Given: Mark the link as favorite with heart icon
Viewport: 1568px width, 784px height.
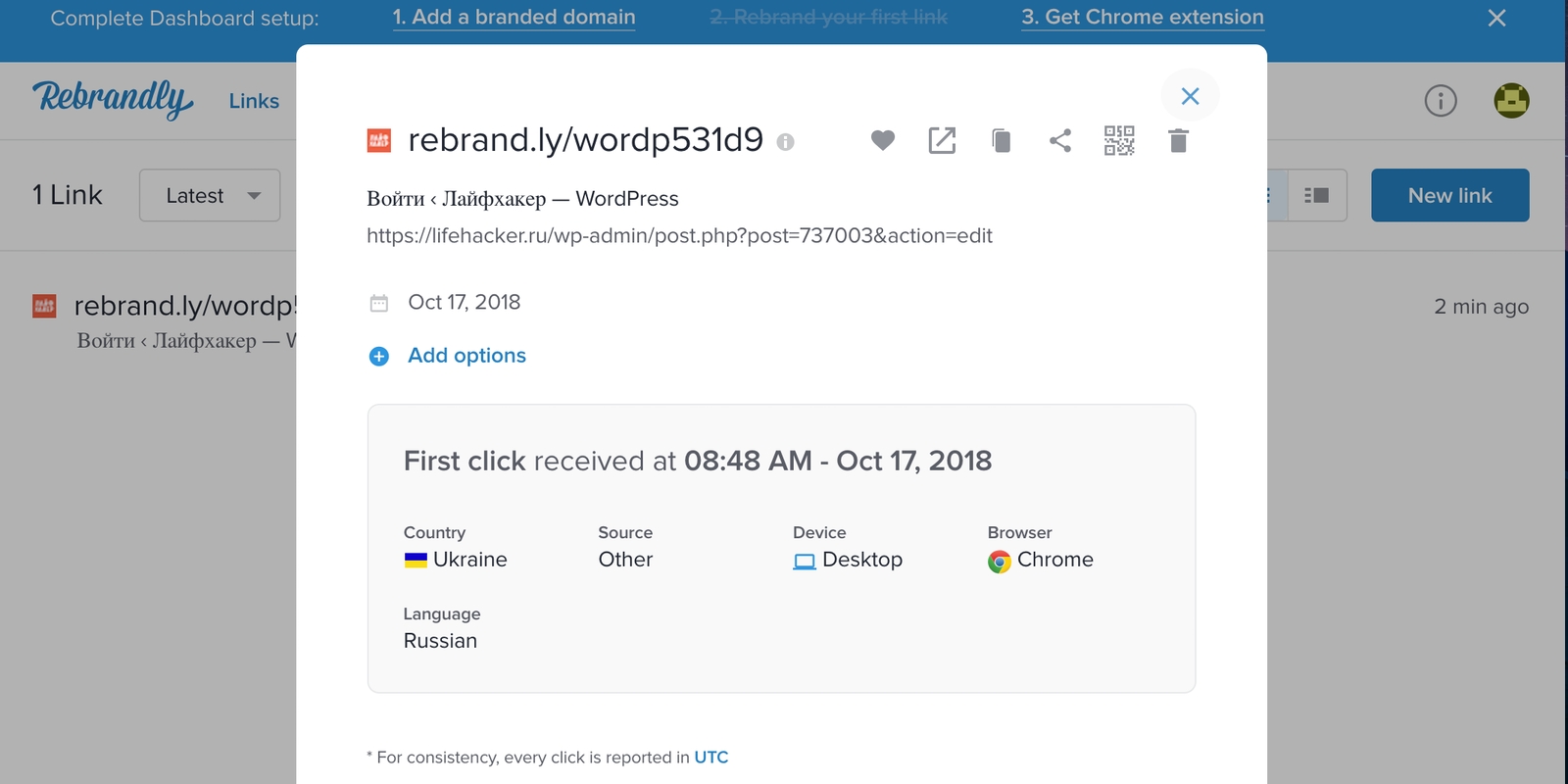Looking at the screenshot, I should click(883, 141).
